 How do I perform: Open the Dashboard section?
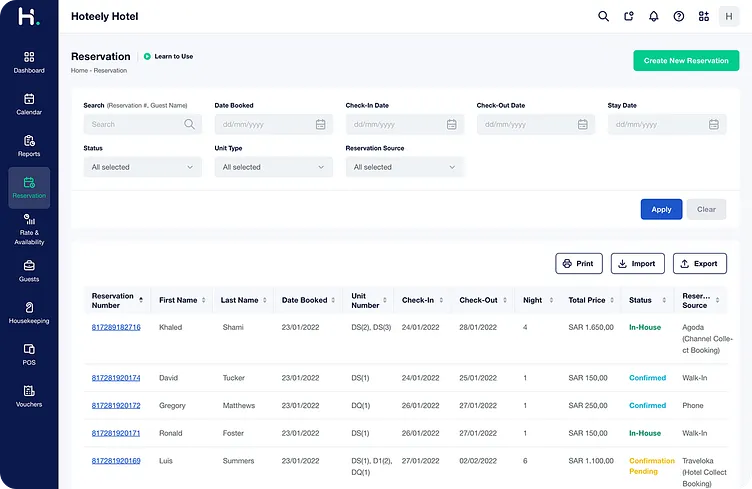[29, 63]
